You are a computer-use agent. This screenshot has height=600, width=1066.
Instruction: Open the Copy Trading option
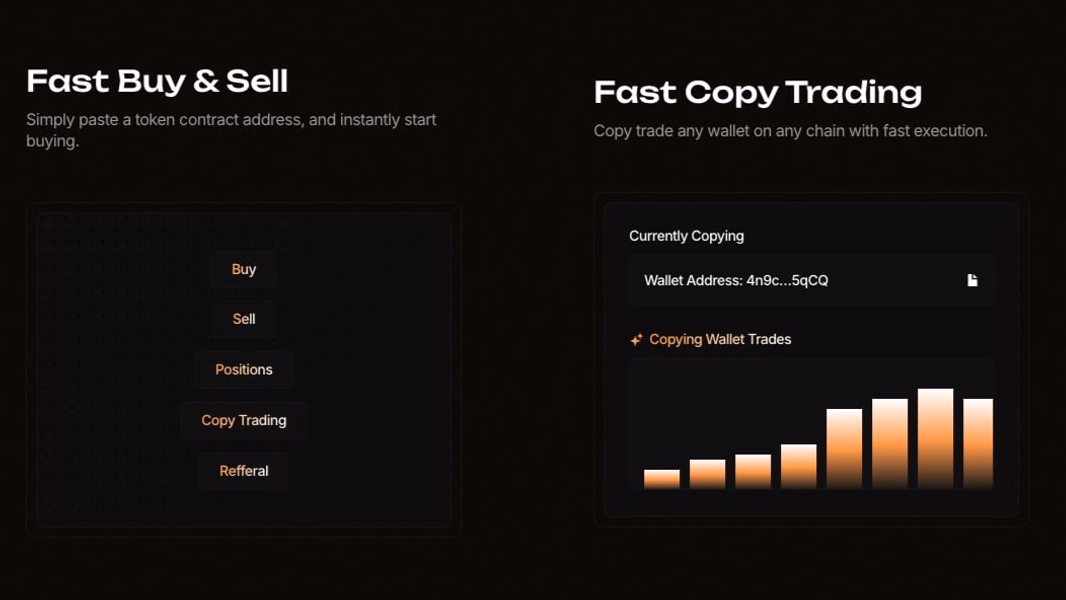tap(243, 420)
